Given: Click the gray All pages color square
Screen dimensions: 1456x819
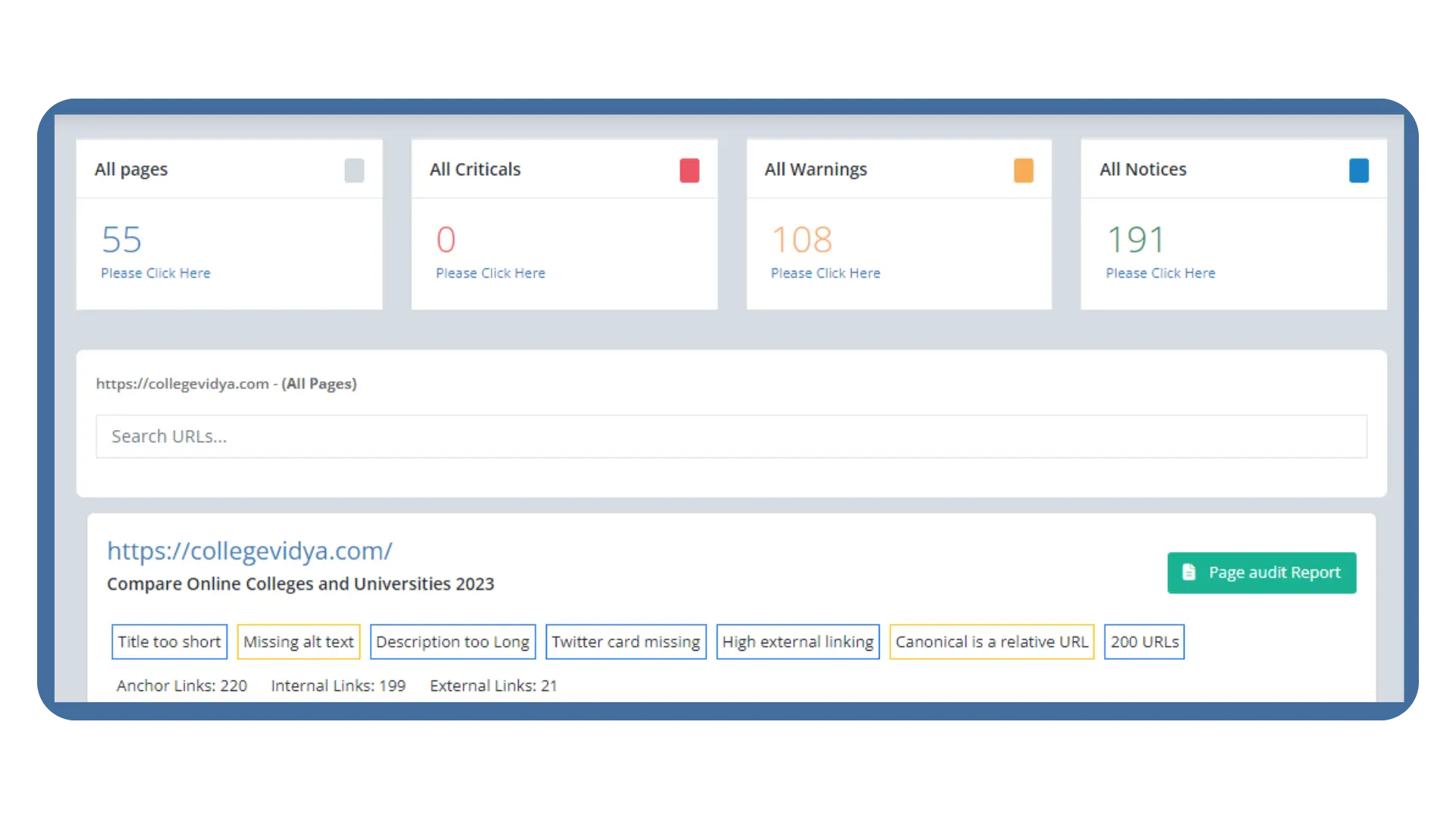Looking at the screenshot, I should point(354,171).
